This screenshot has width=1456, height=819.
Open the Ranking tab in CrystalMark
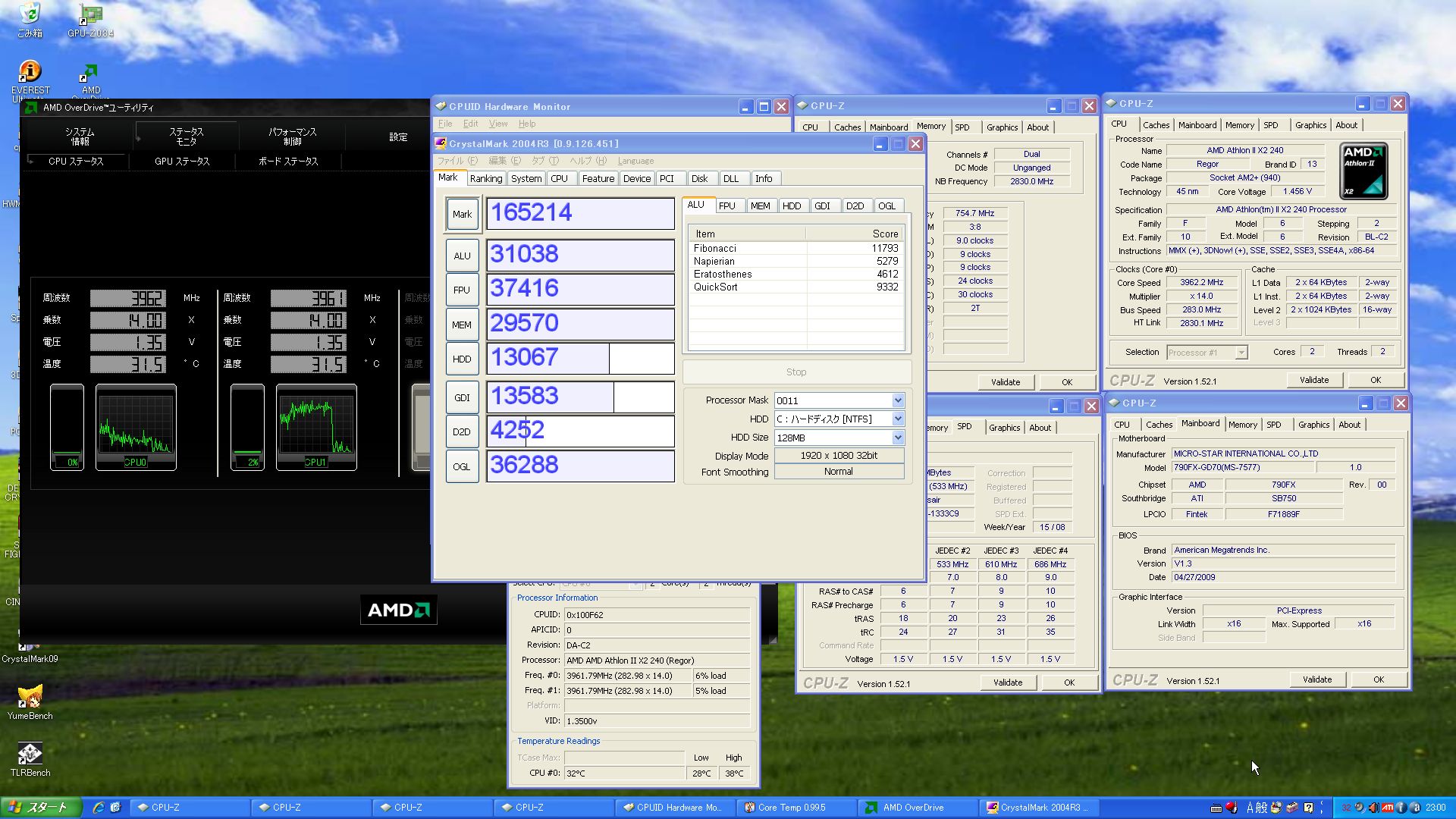click(x=485, y=179)
